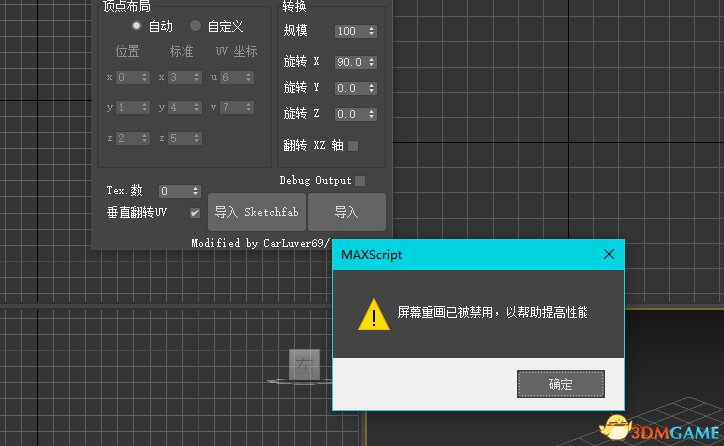Click the Tex 数 value field
The image size is (724, 446).
point(173,191)
